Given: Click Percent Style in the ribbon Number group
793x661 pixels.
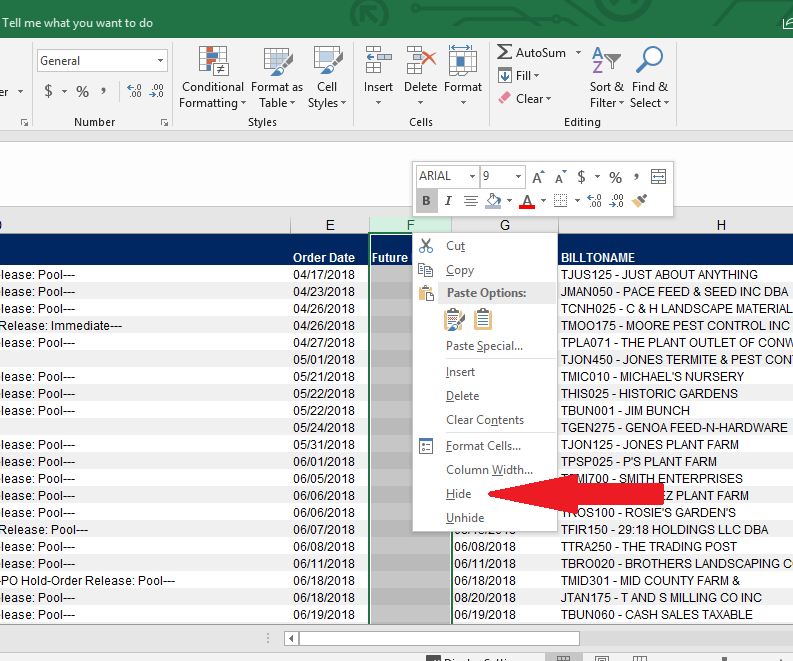Looking at the screenshot, I should 82,92.
